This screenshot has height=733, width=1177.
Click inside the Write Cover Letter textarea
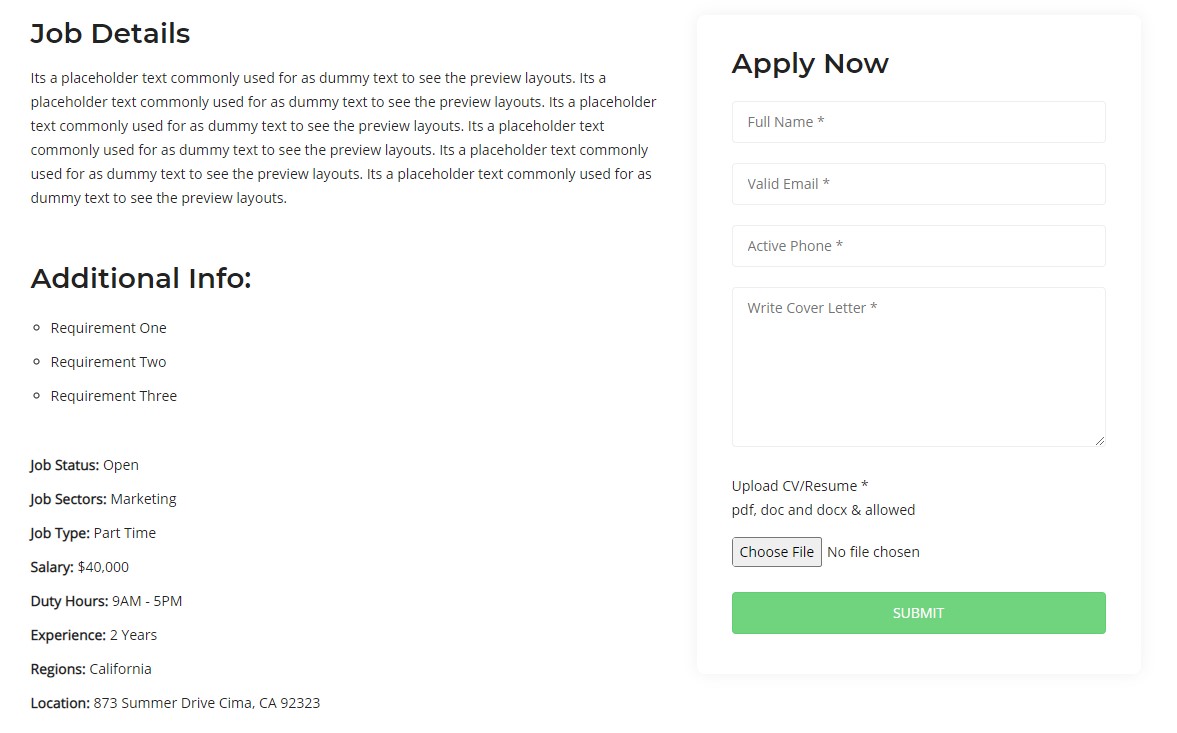point(918,366)
